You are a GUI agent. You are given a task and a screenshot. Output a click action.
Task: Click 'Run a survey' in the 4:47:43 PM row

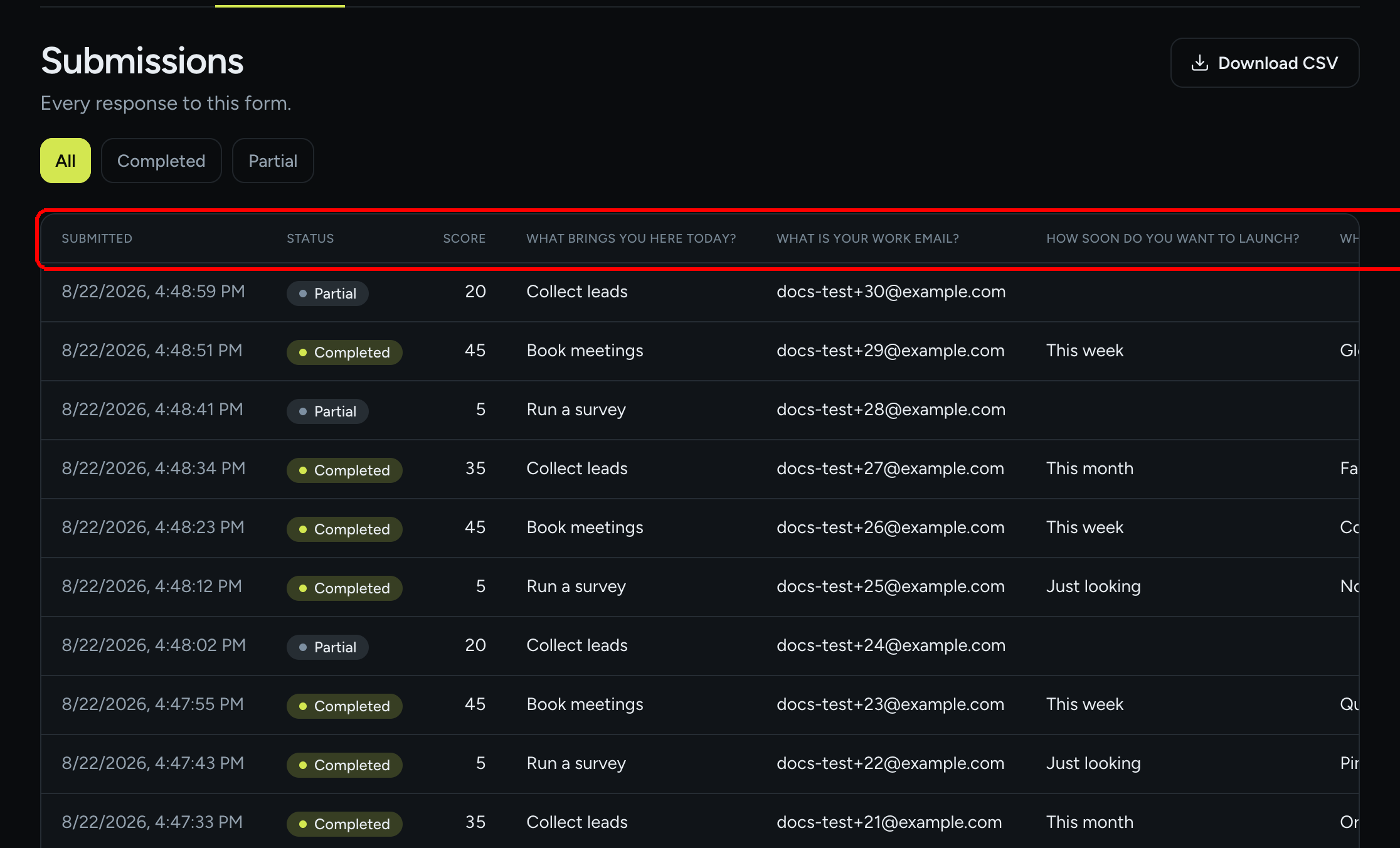point(576,763)
